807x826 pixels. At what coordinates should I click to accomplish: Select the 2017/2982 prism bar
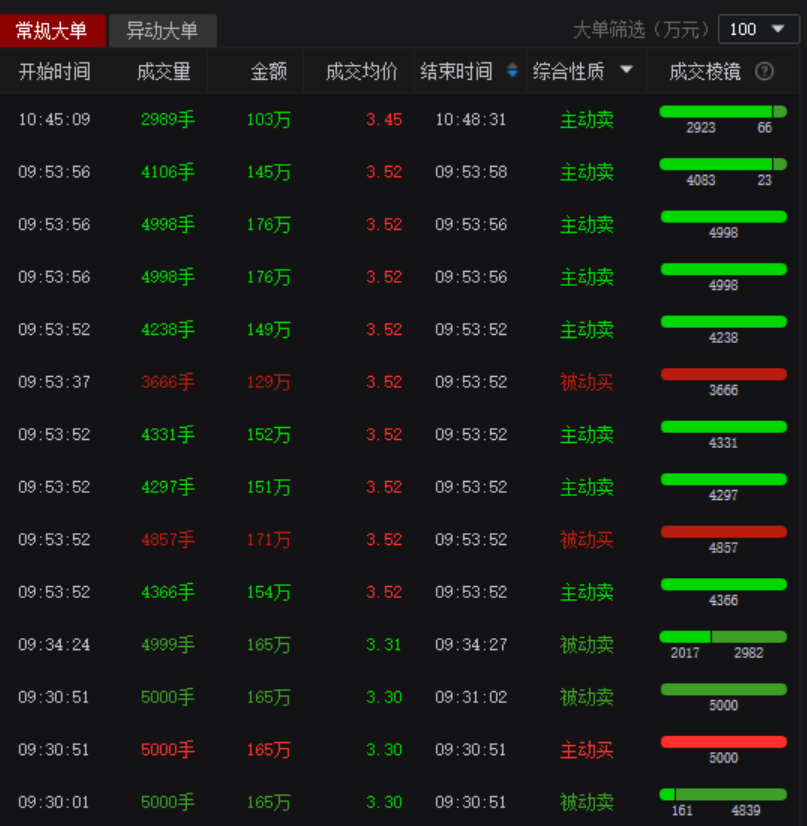723,636
